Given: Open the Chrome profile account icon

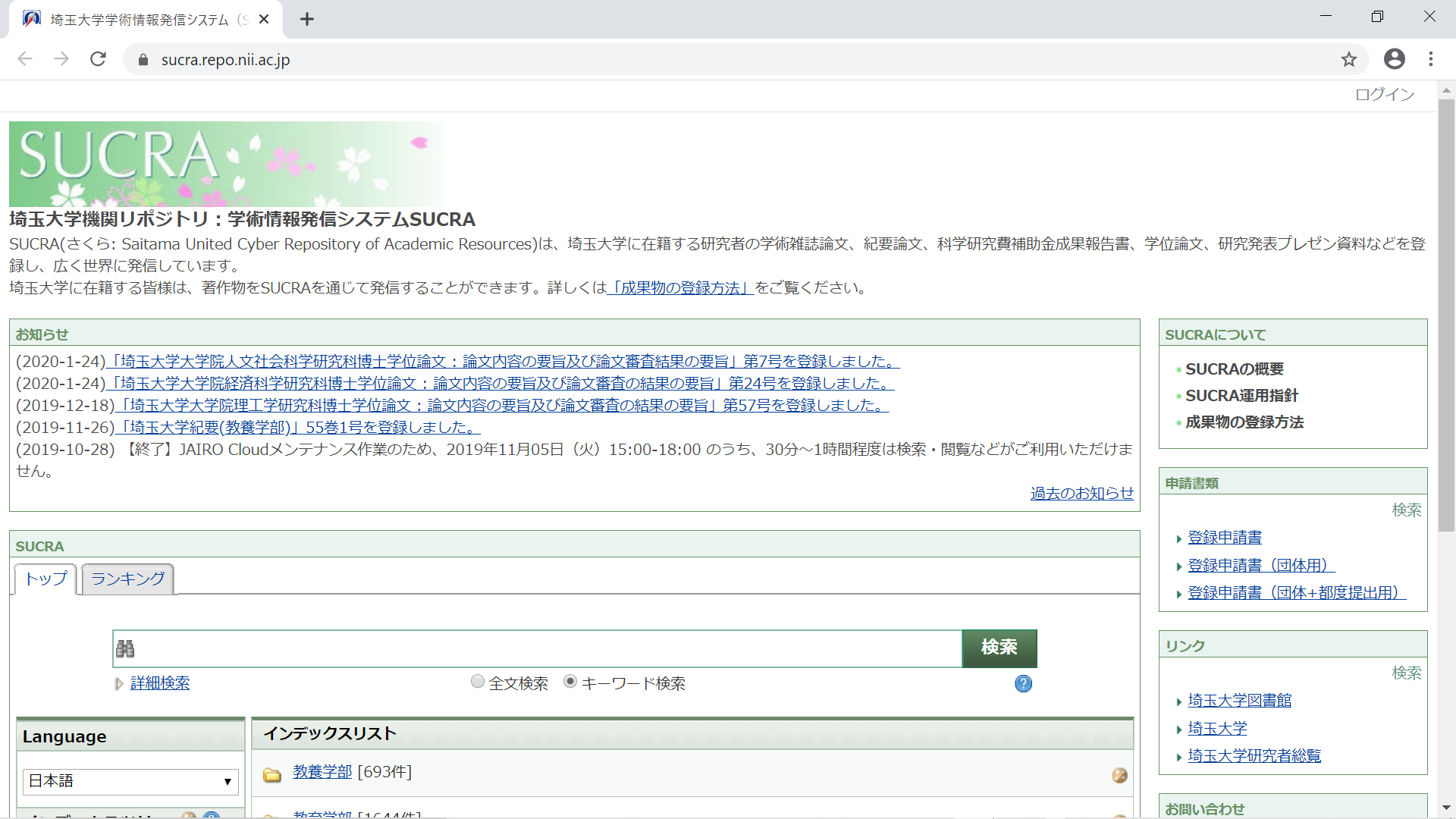Looking at the screenshot, I should pos(1394,59).
